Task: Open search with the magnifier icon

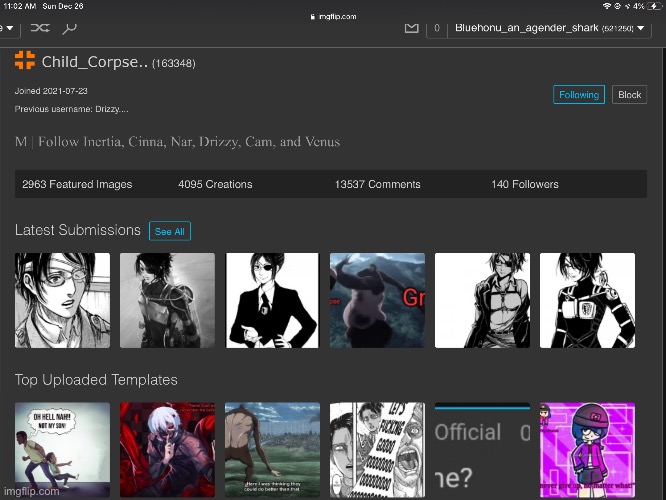Action: (69, 28)
